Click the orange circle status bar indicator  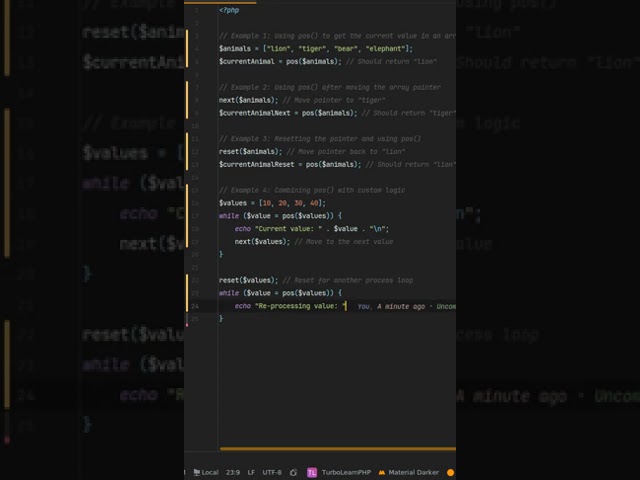coord(451,472)
